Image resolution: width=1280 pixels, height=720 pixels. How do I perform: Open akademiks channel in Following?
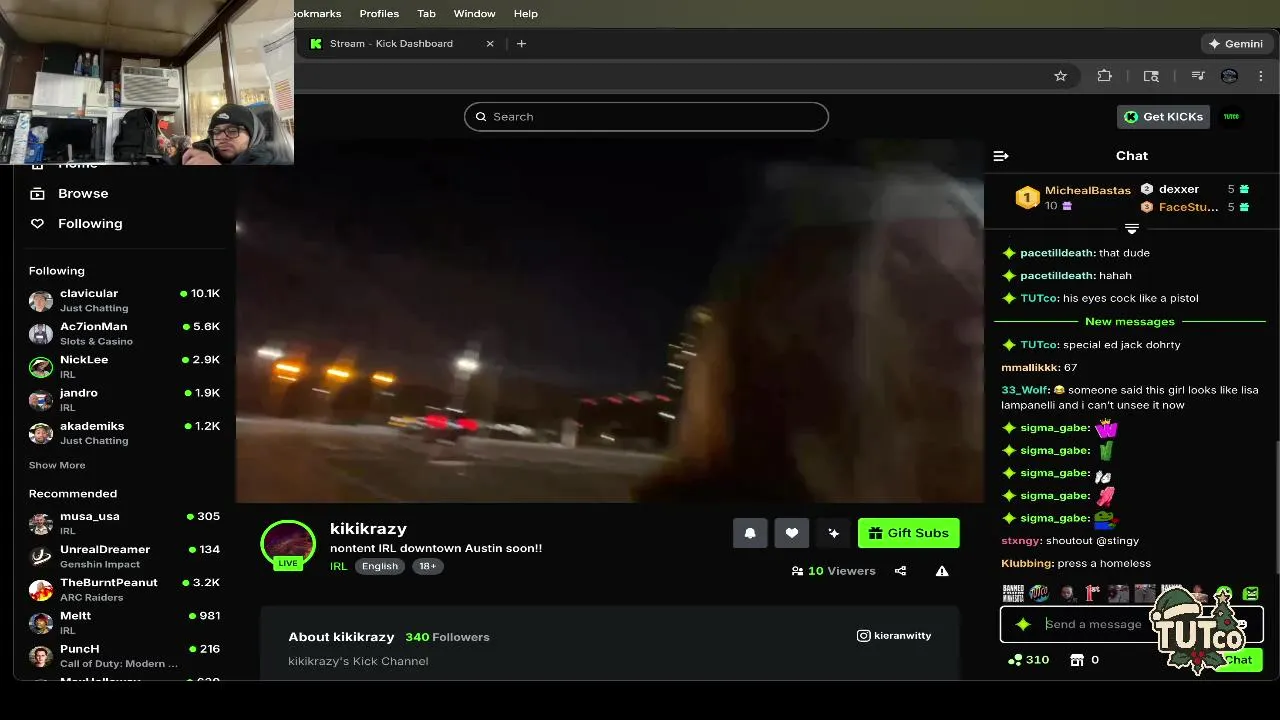124,432
